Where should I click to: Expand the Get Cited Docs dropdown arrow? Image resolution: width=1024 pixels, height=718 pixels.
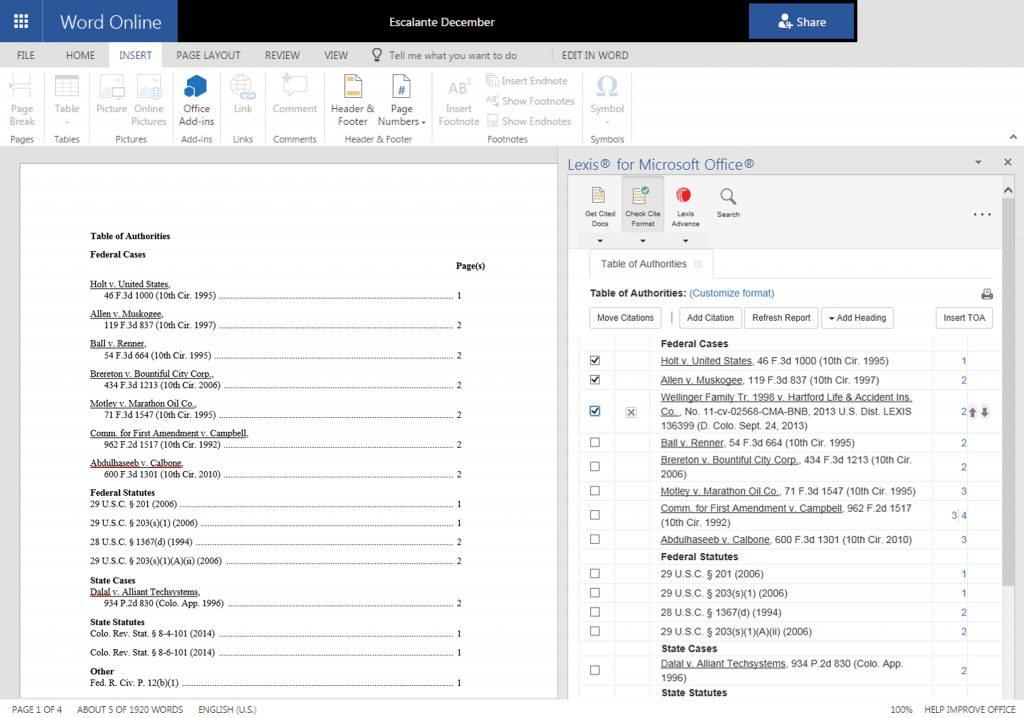tap(600, 241)
